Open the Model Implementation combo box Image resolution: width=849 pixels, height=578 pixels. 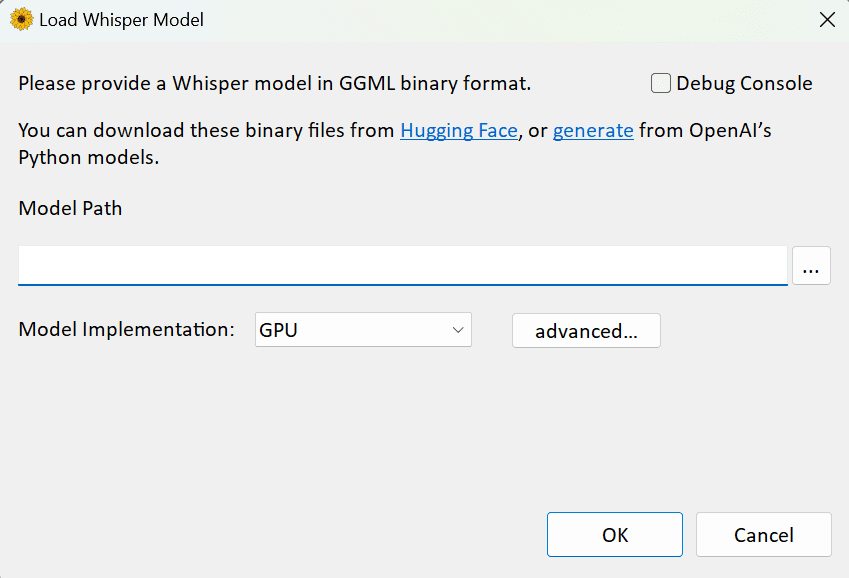click(x=362, y=330)
